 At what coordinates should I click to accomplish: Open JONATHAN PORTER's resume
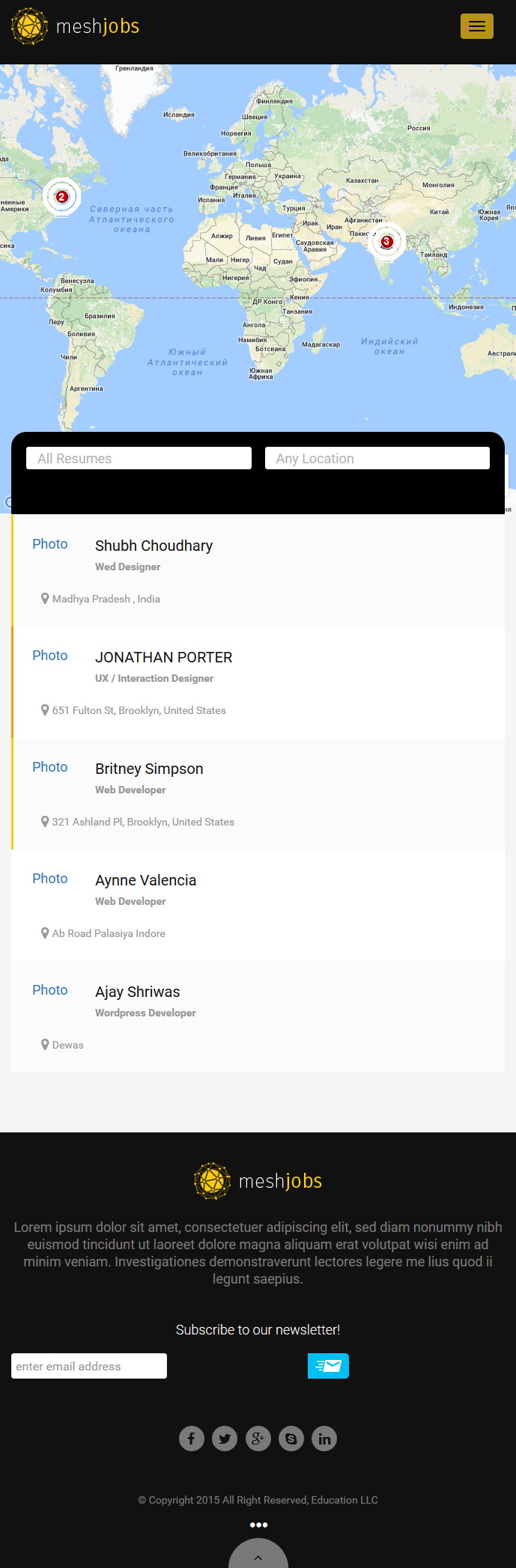163,657
